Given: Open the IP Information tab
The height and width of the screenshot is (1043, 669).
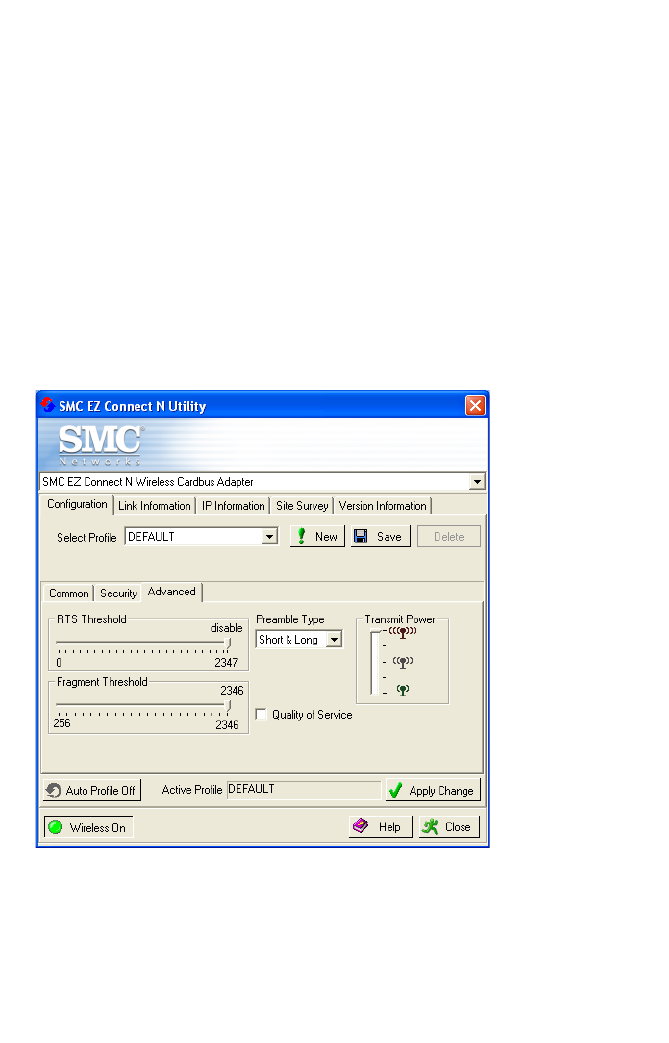Looking at the screenshot, I should (x=233, y=506).
